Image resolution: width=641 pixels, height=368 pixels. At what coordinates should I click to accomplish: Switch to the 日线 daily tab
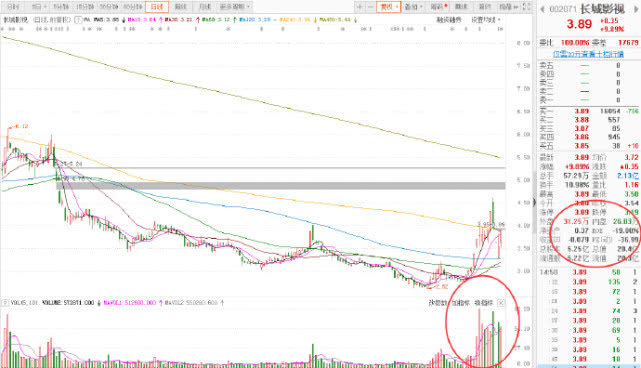click(x=157, y=7)
